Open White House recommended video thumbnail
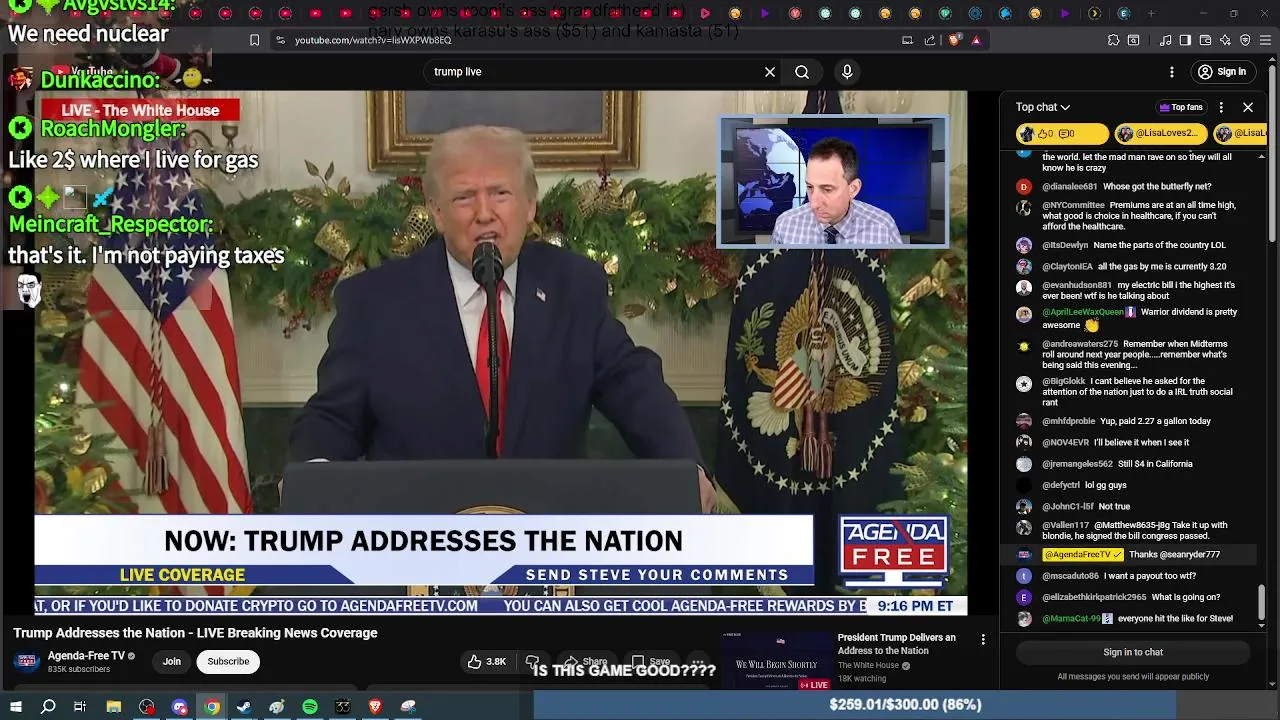The image size is (1280, 720). [x=779, y=661]
